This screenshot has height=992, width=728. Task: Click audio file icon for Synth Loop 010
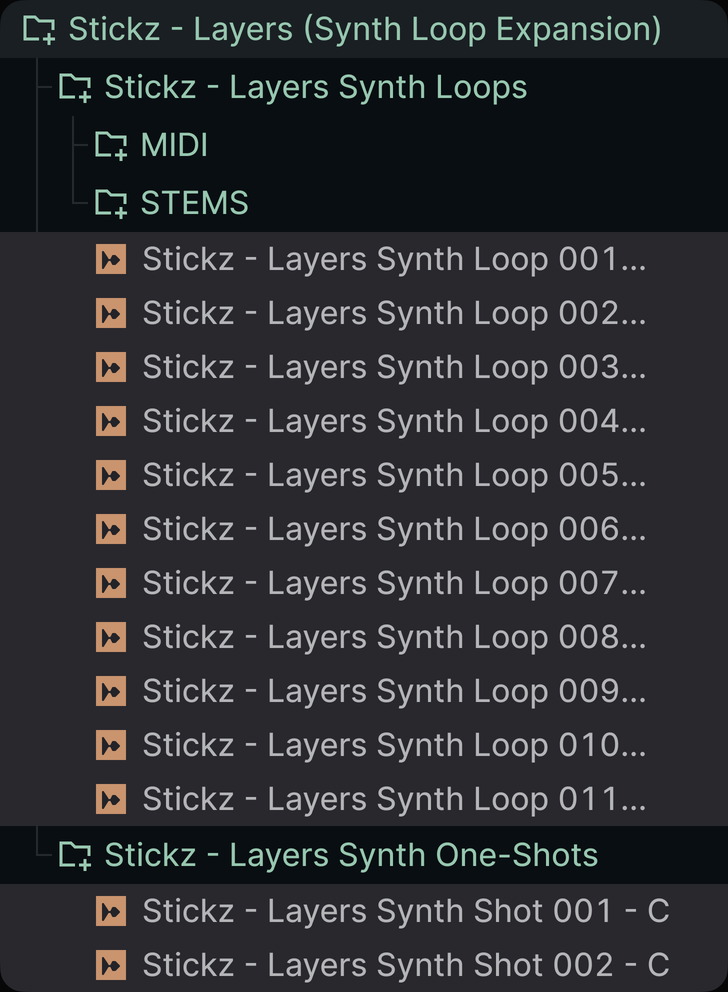pos(111,745)
